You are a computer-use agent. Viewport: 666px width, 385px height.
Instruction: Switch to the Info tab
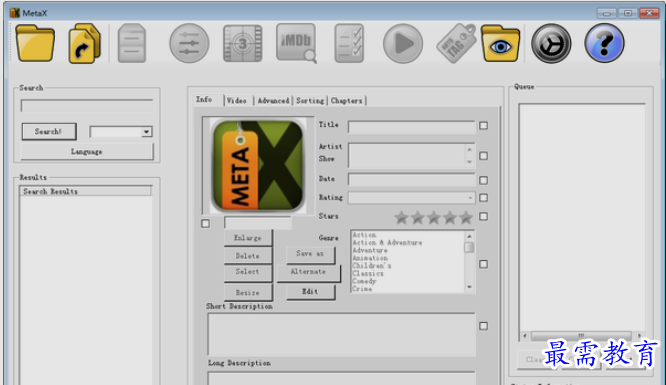click(204, 99)
